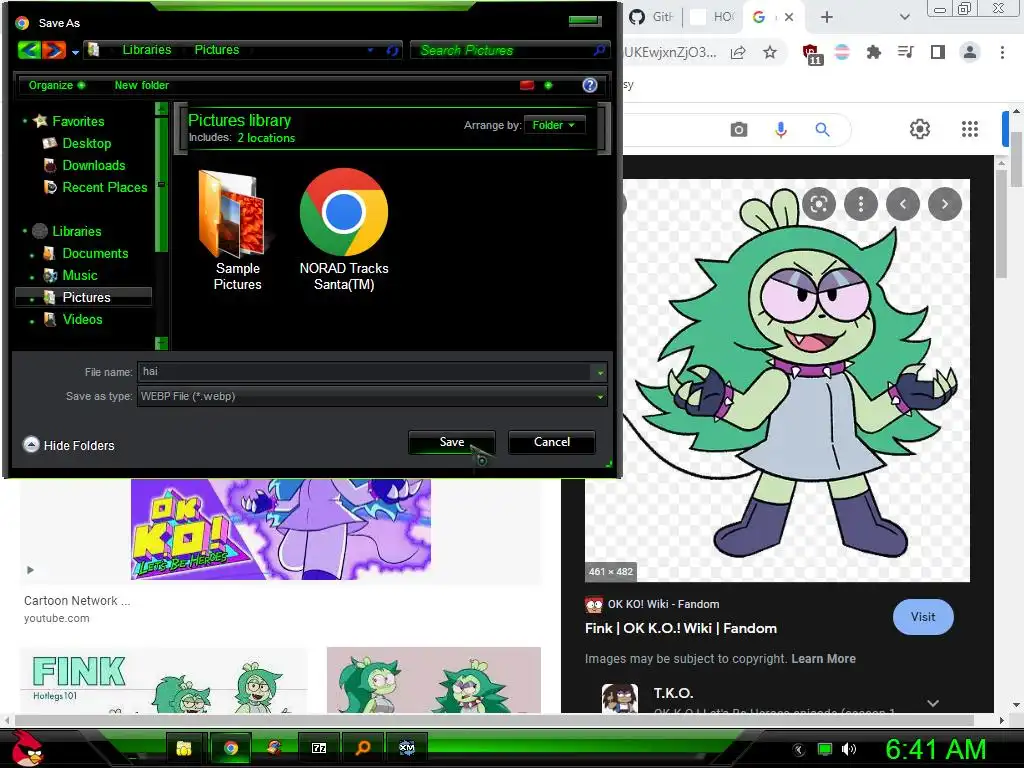Open Chrome Extensions puzzle icon

point(874,52)
